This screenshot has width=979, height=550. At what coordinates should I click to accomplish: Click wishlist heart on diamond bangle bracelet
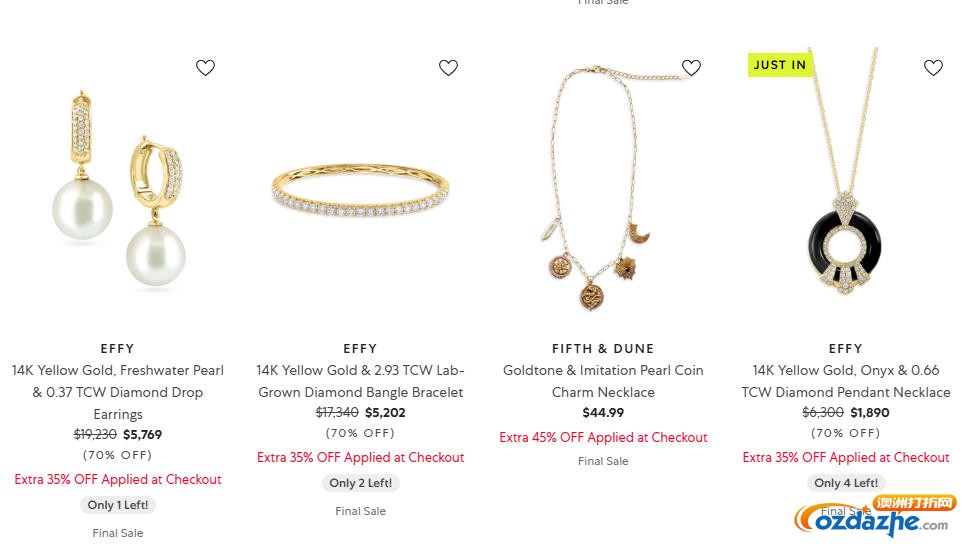448,68
